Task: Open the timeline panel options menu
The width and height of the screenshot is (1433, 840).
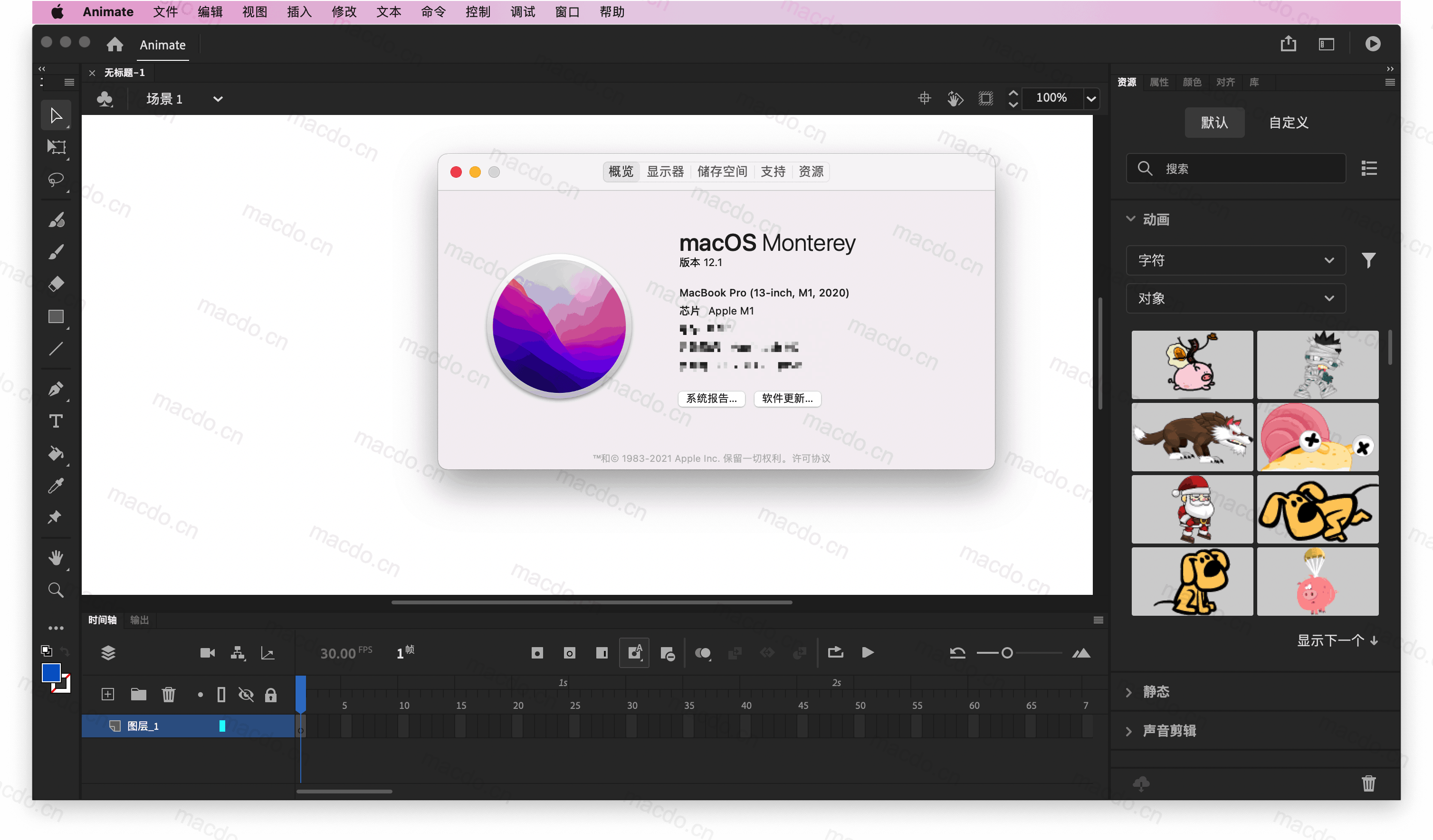Action: point(1098,620)
